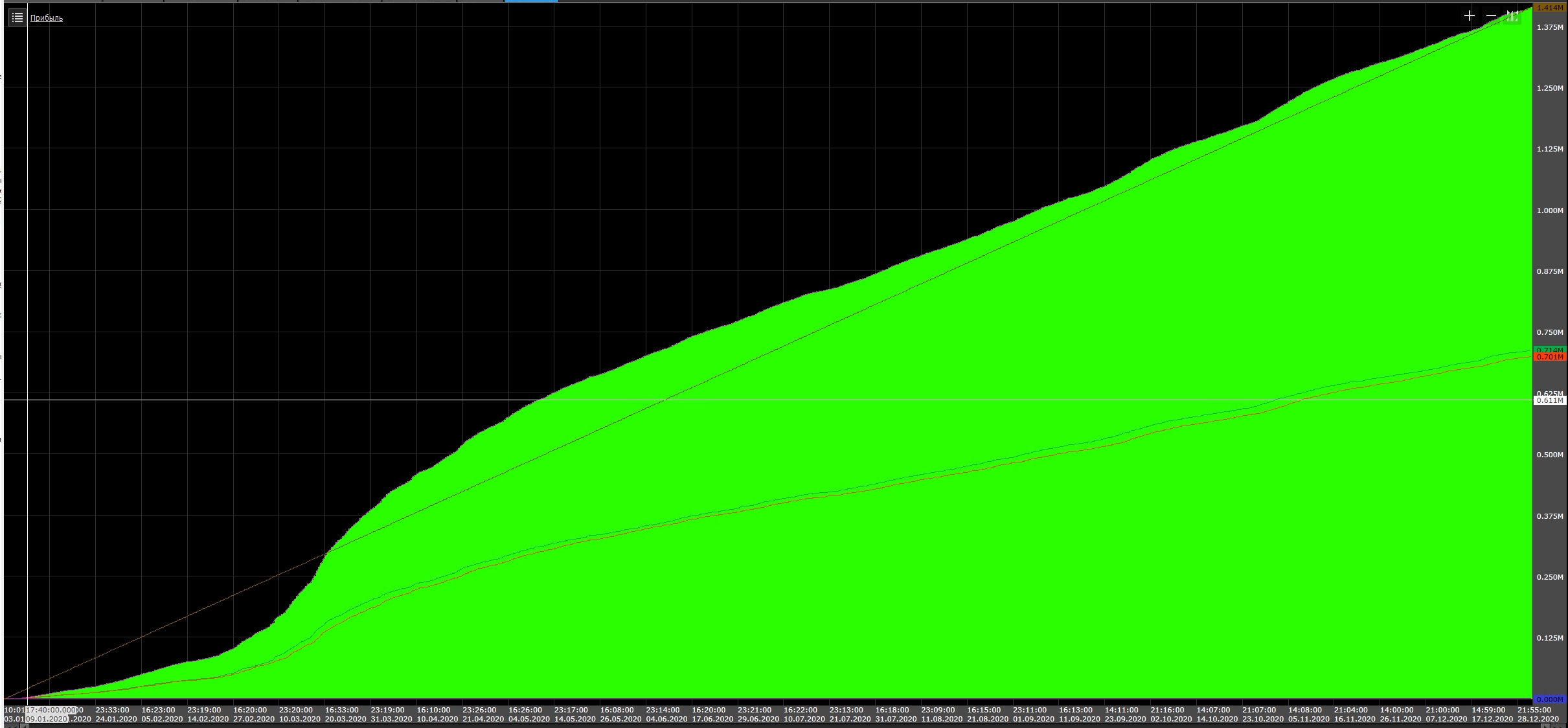Click the red 0.701M value marker
Image resolution: width=1568 pixels, height=728 pixels.
(1549, 357)
